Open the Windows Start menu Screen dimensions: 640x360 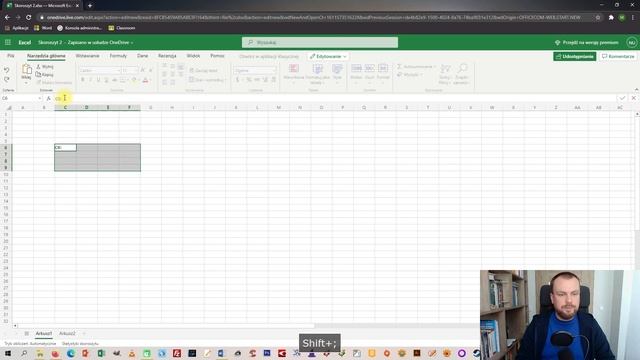7,353
